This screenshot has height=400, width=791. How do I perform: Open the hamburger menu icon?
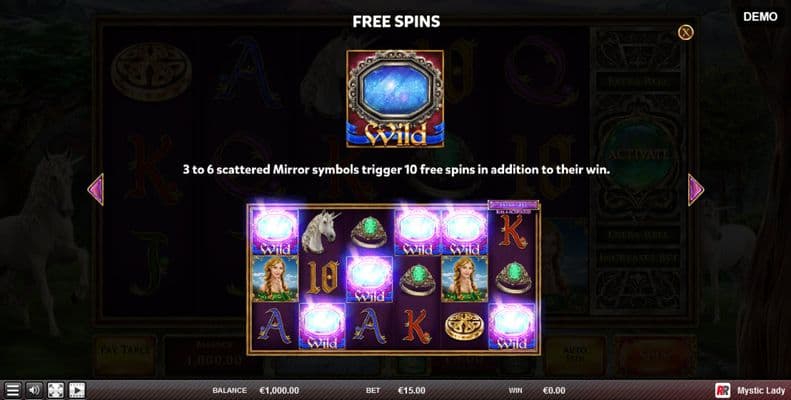tap(13, 390)
